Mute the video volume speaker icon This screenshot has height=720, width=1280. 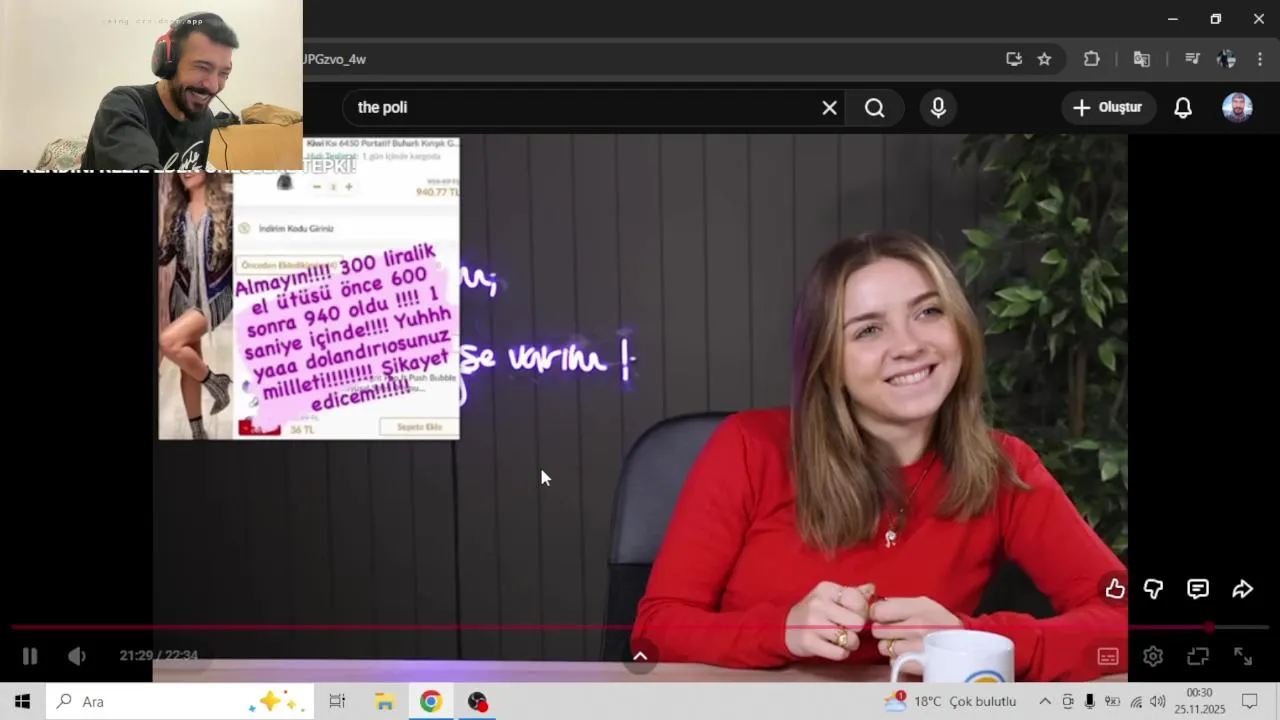[x=77, y=656]
